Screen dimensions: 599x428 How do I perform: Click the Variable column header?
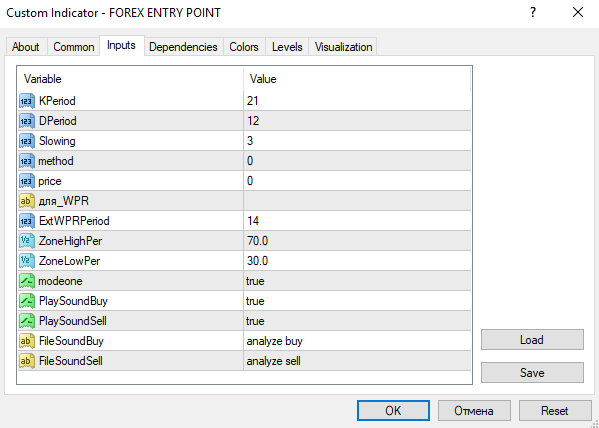[130, 79]
